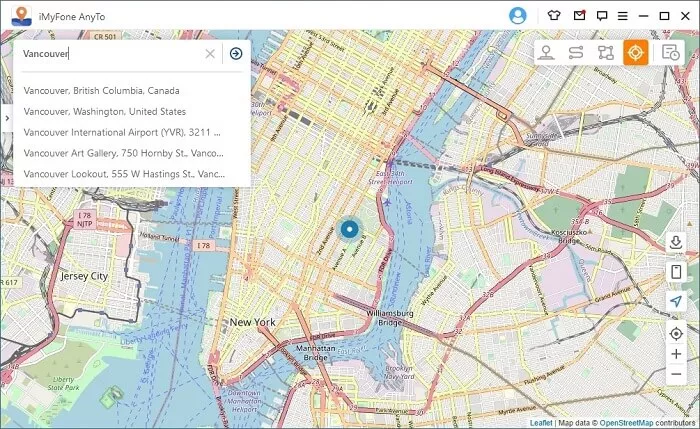Minimize the iMyFone AnyTo window
The image size is (700, 429).
643,16
